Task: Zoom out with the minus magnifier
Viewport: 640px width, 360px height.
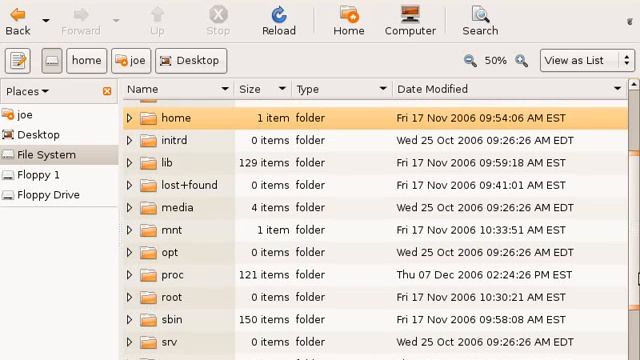Action: [x=470, y=61]
